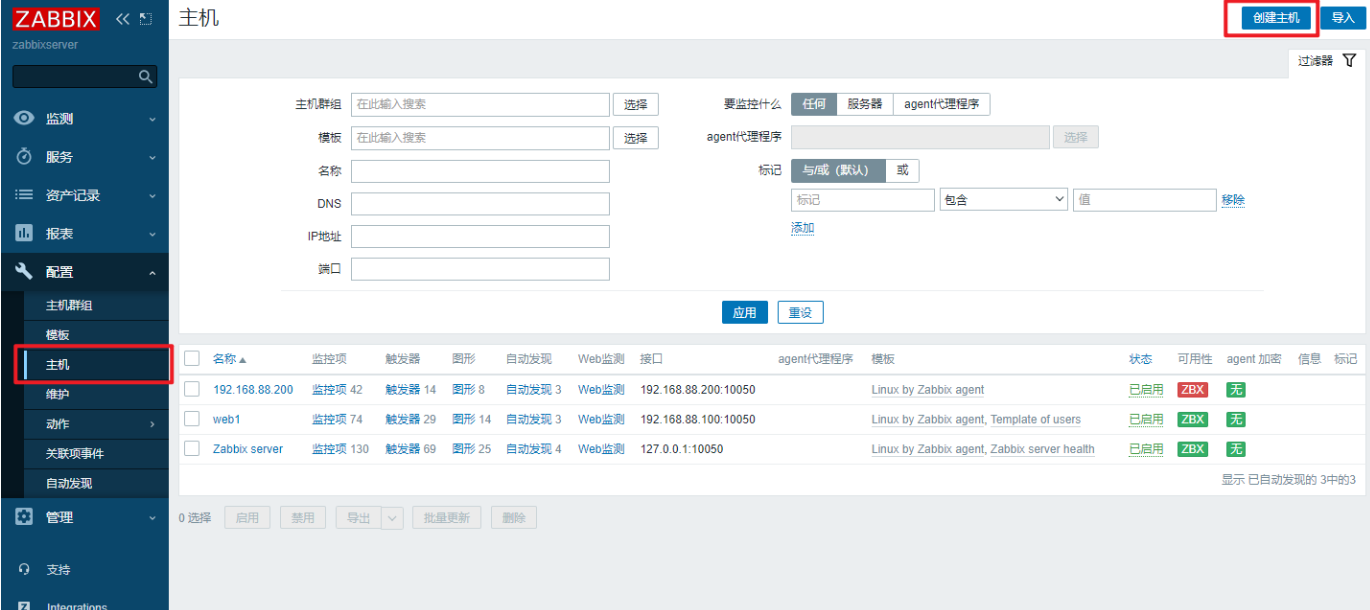Open 触发器 link for Zabbix server
The image size is (1370, 610).
(x=403, y=449)
